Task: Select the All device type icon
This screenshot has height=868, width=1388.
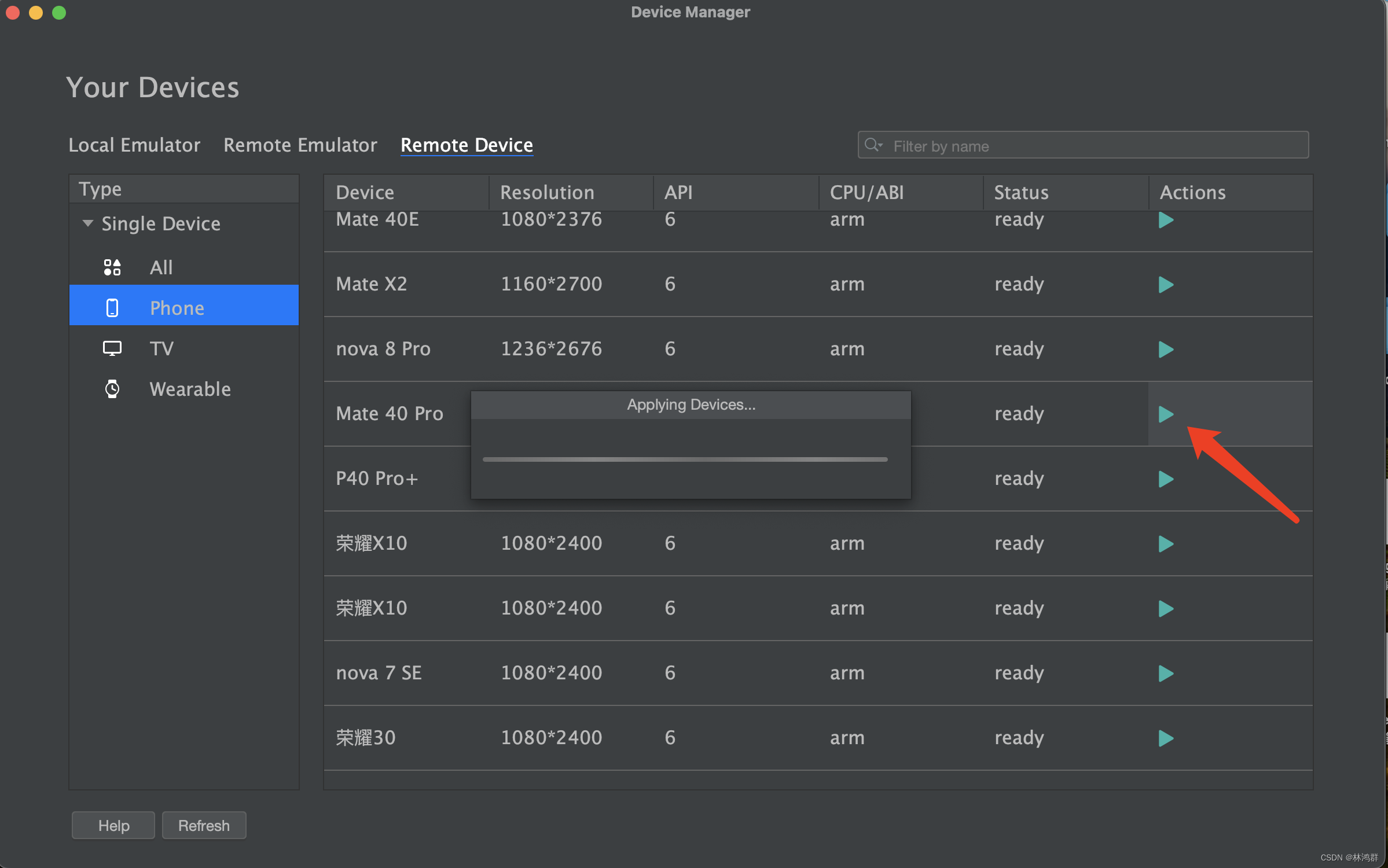Action: [x=112, y=267]
